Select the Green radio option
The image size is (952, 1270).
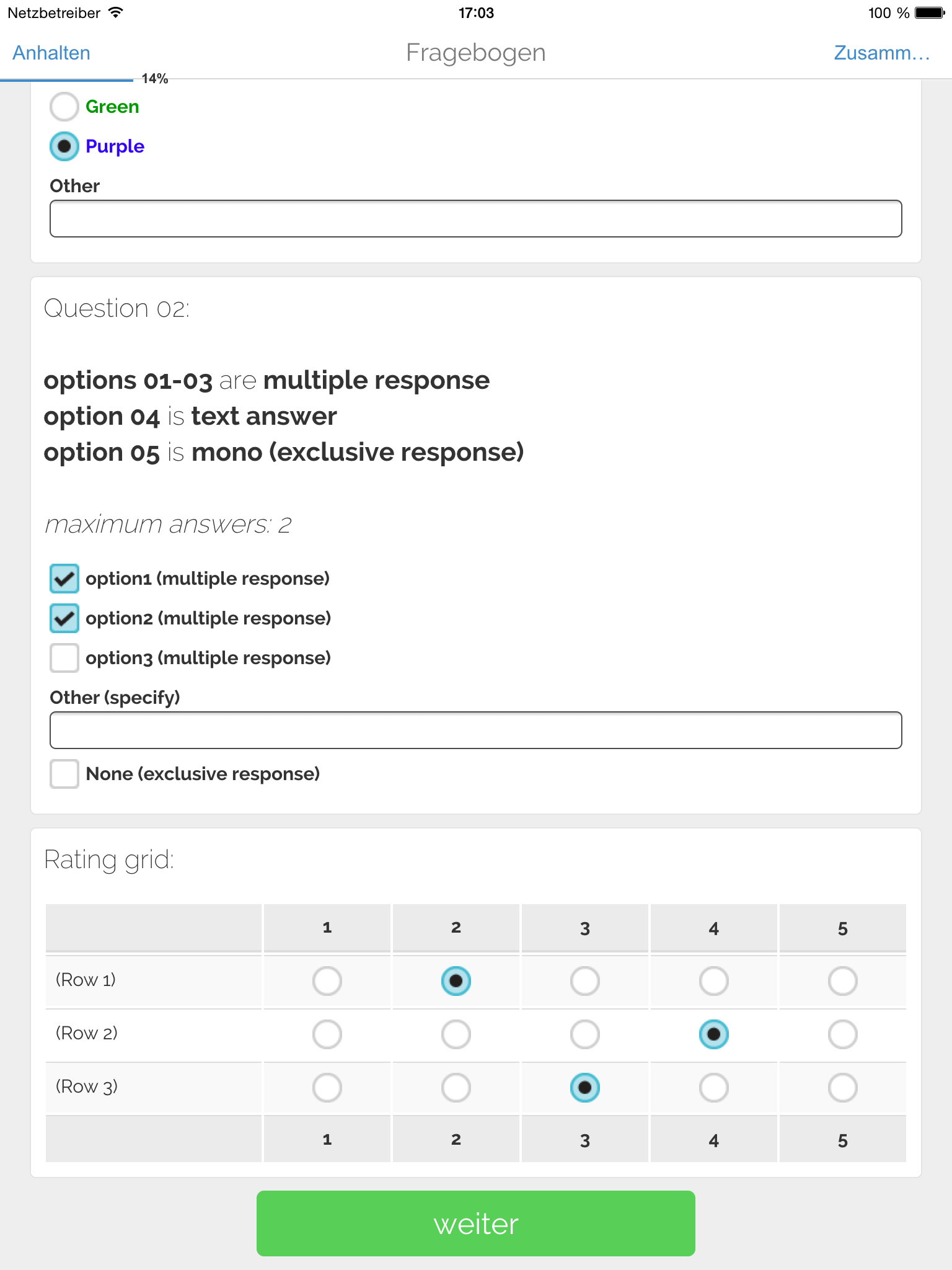[x=64, y=107]
